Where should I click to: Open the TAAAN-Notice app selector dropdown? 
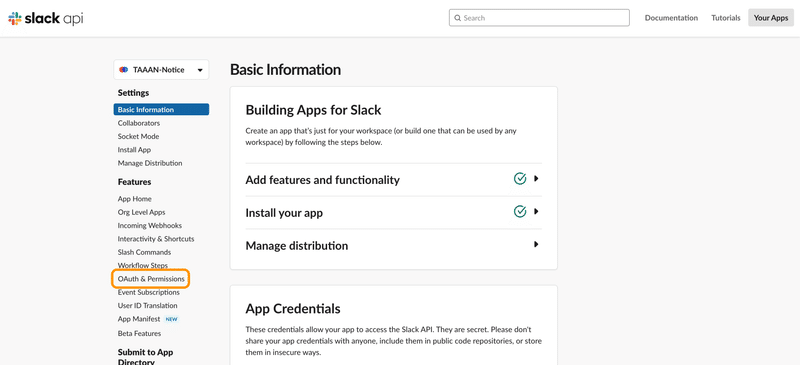click(161, 70)
